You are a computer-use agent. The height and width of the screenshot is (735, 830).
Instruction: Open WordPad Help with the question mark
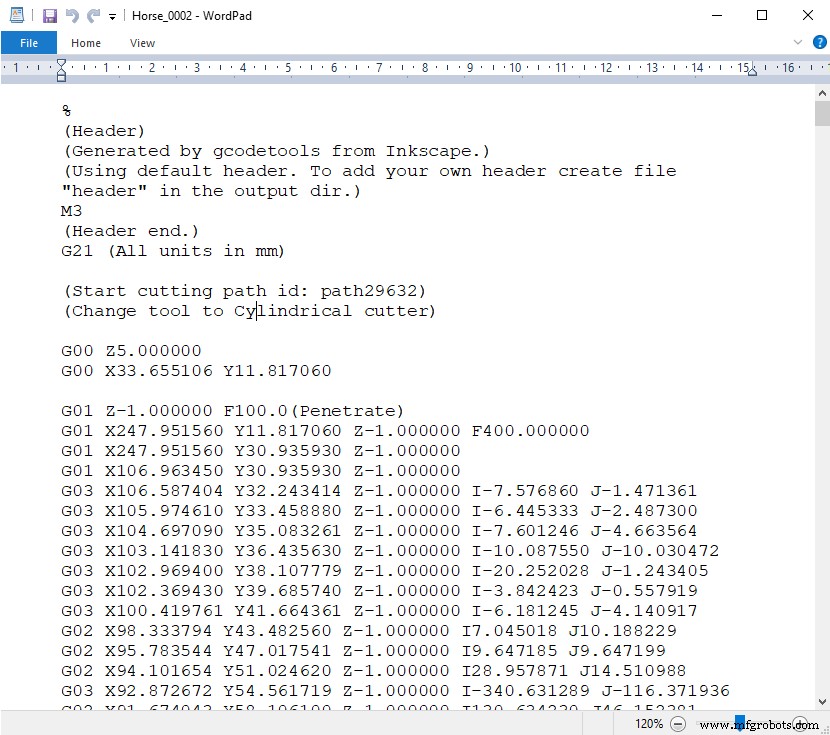point(819,42)
